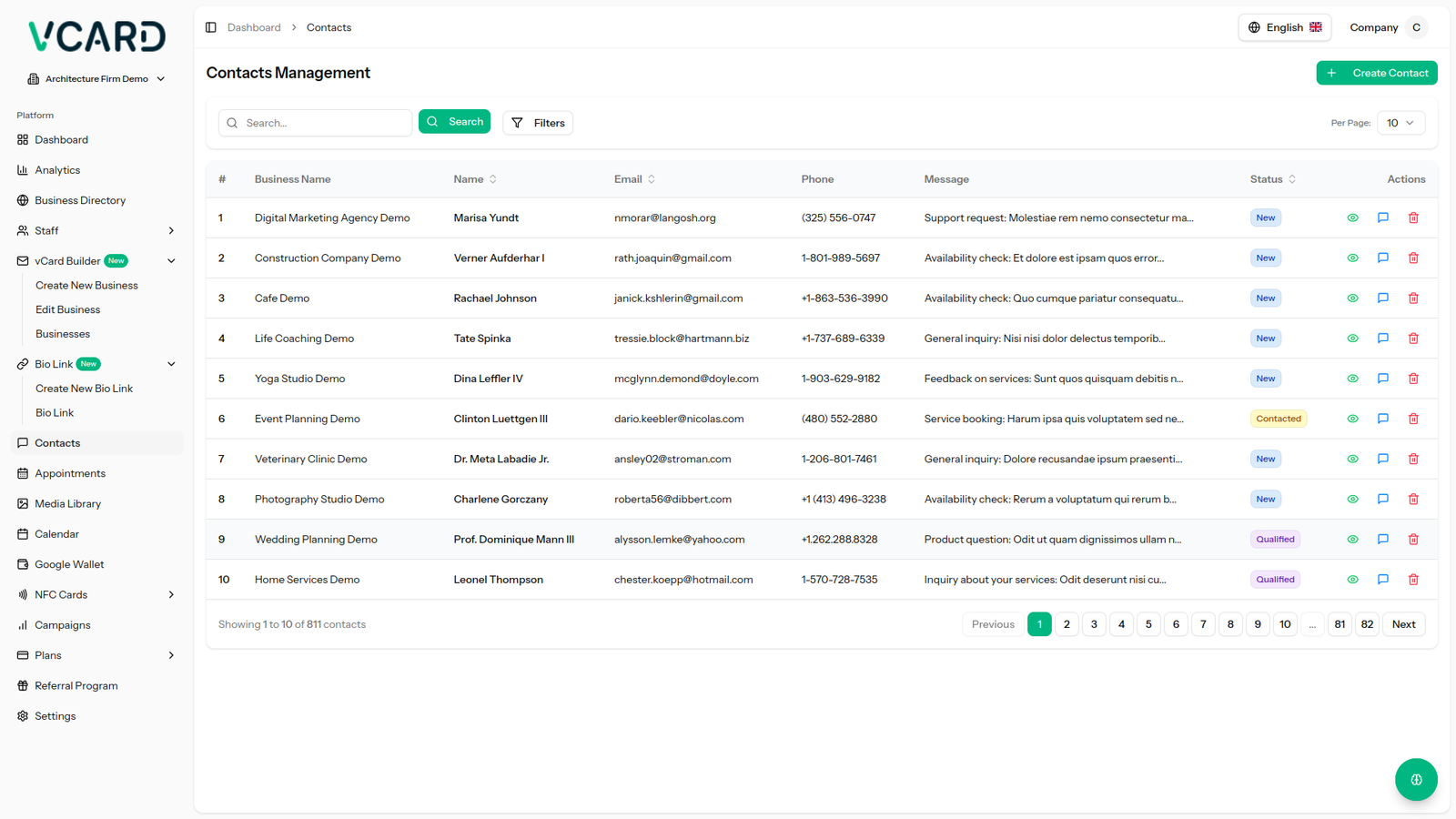Sort contacts by Status column
Viewport: 1456px width, 819px height.
click(x=1272, y=179)
